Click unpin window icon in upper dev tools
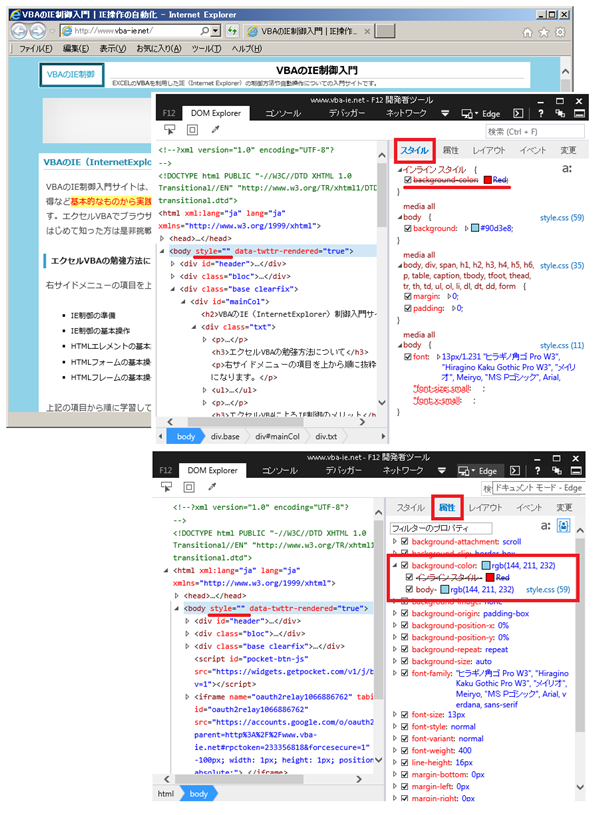 click(x=559, y=113)
